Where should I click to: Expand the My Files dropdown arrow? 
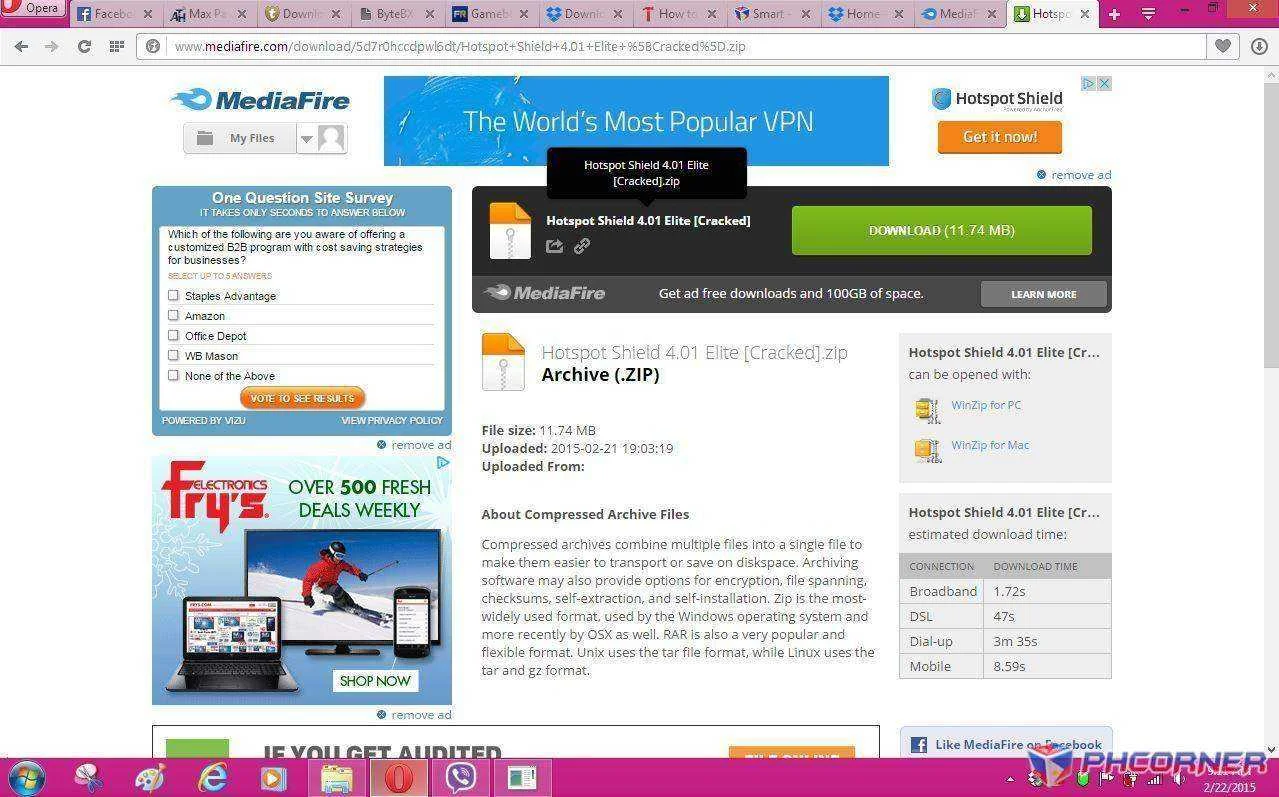pyautogui.click(x=307, y=139)
